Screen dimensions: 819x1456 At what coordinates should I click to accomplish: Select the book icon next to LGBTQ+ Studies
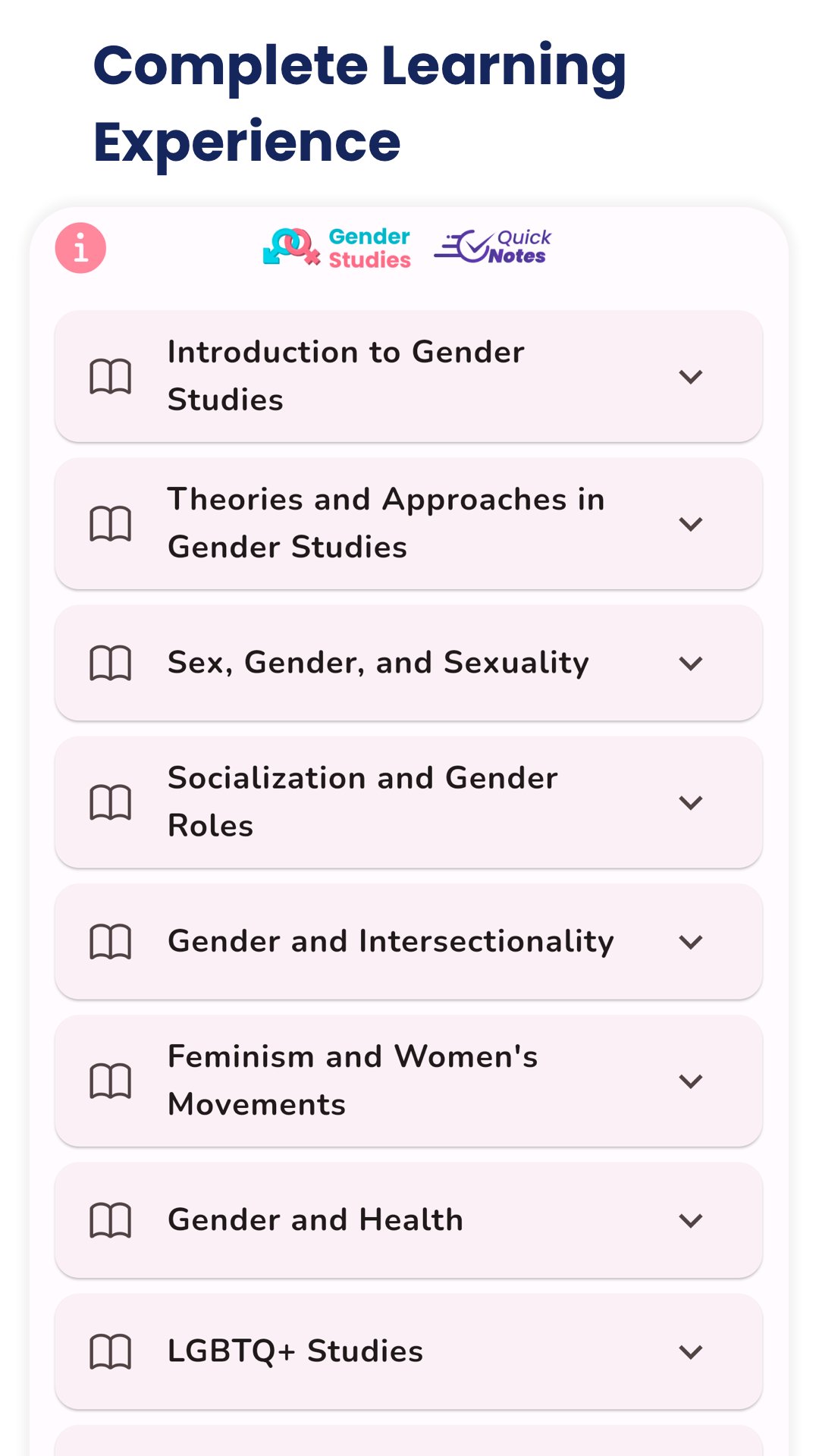[112, 1351]
